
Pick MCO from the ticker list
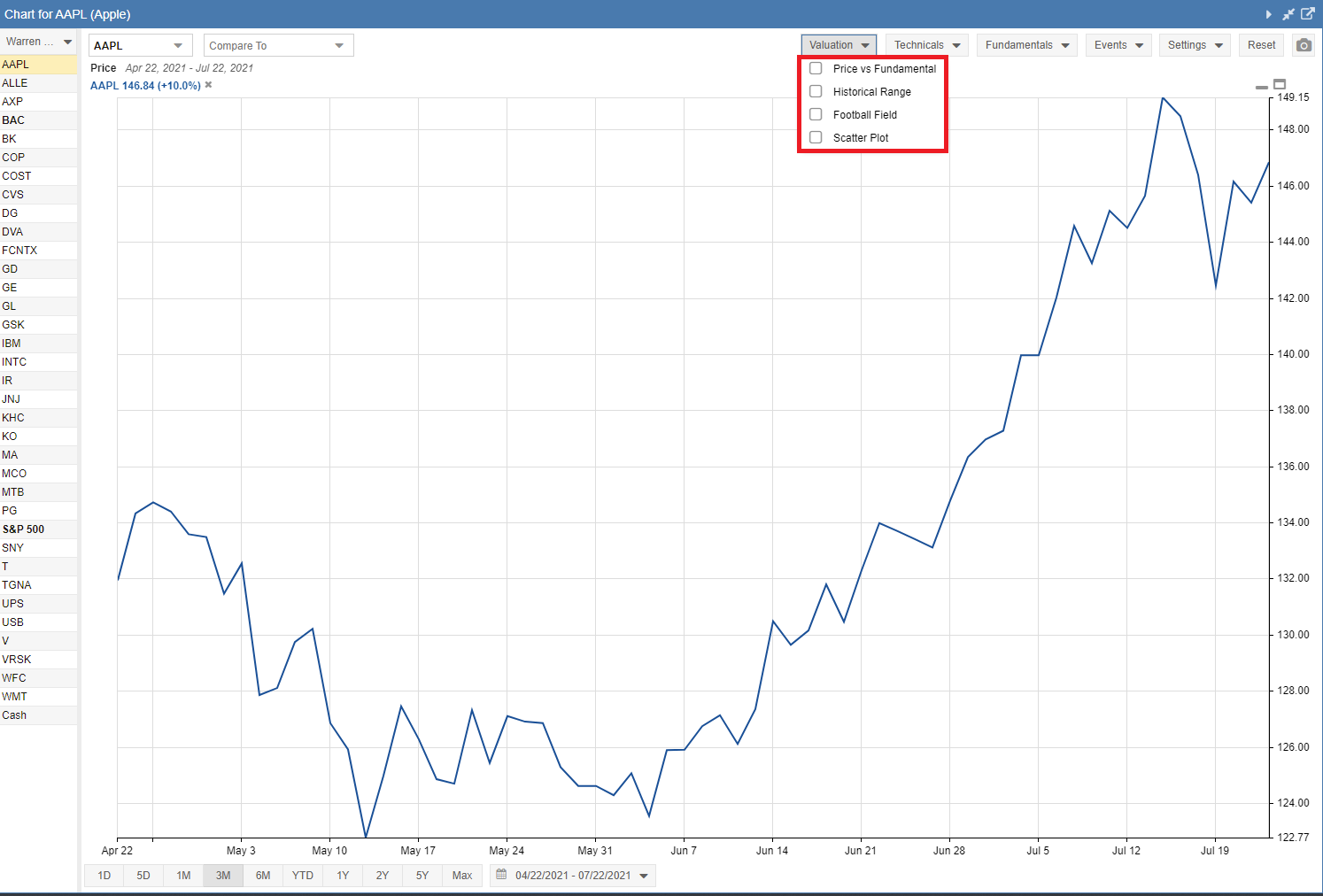click(x=39, y=474)
